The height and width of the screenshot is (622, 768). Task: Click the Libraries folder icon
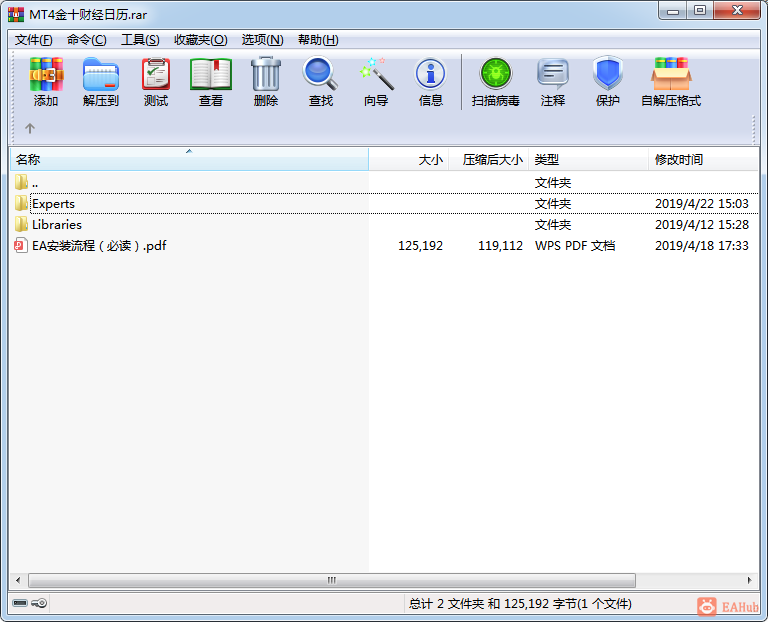pyautogui.click(x=21, y=224)
